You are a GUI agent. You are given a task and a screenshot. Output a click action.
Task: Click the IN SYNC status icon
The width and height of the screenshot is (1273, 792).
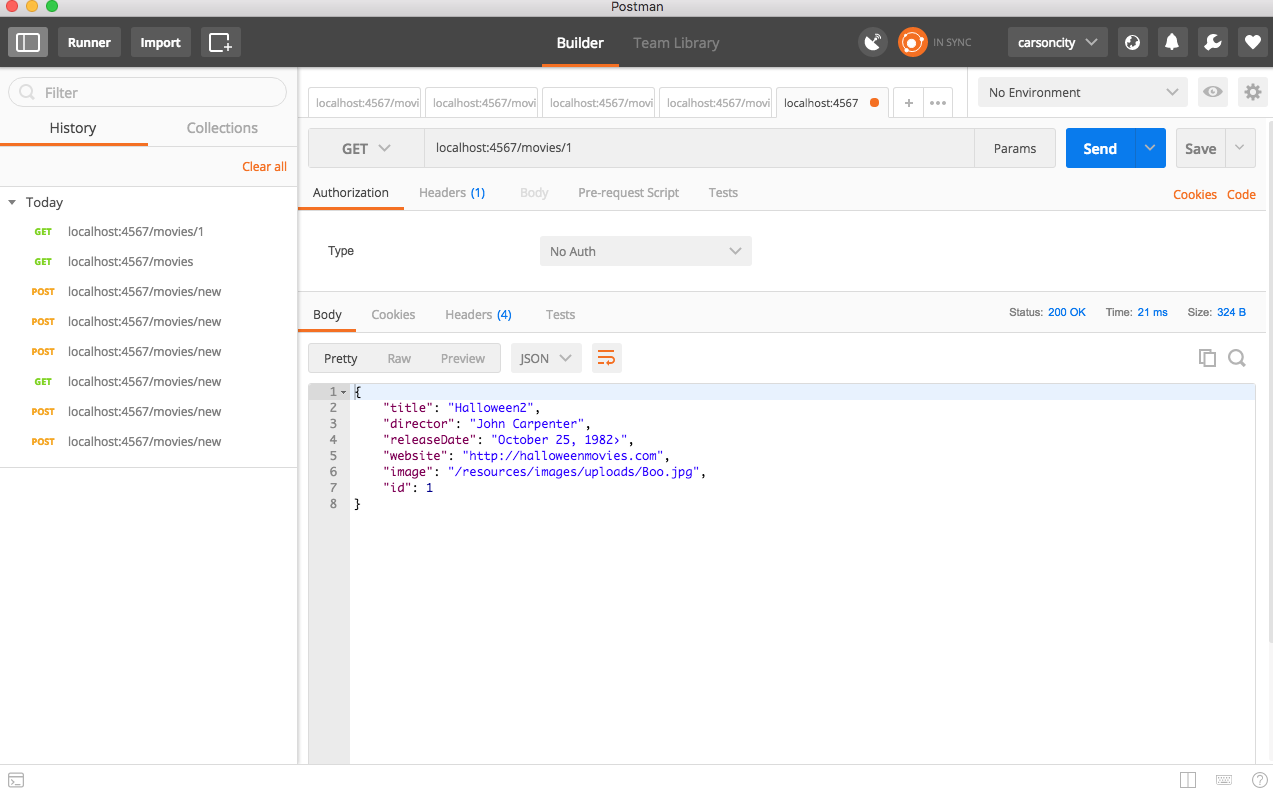(x=911, y=42)
